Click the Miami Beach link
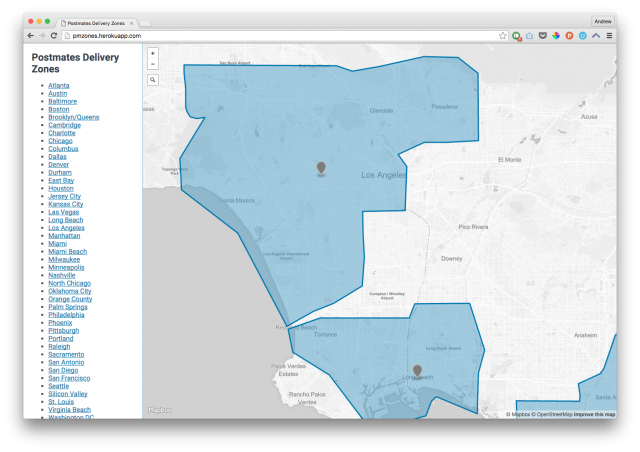The width and height of the screenshot is (640, 452). (67, 252)
